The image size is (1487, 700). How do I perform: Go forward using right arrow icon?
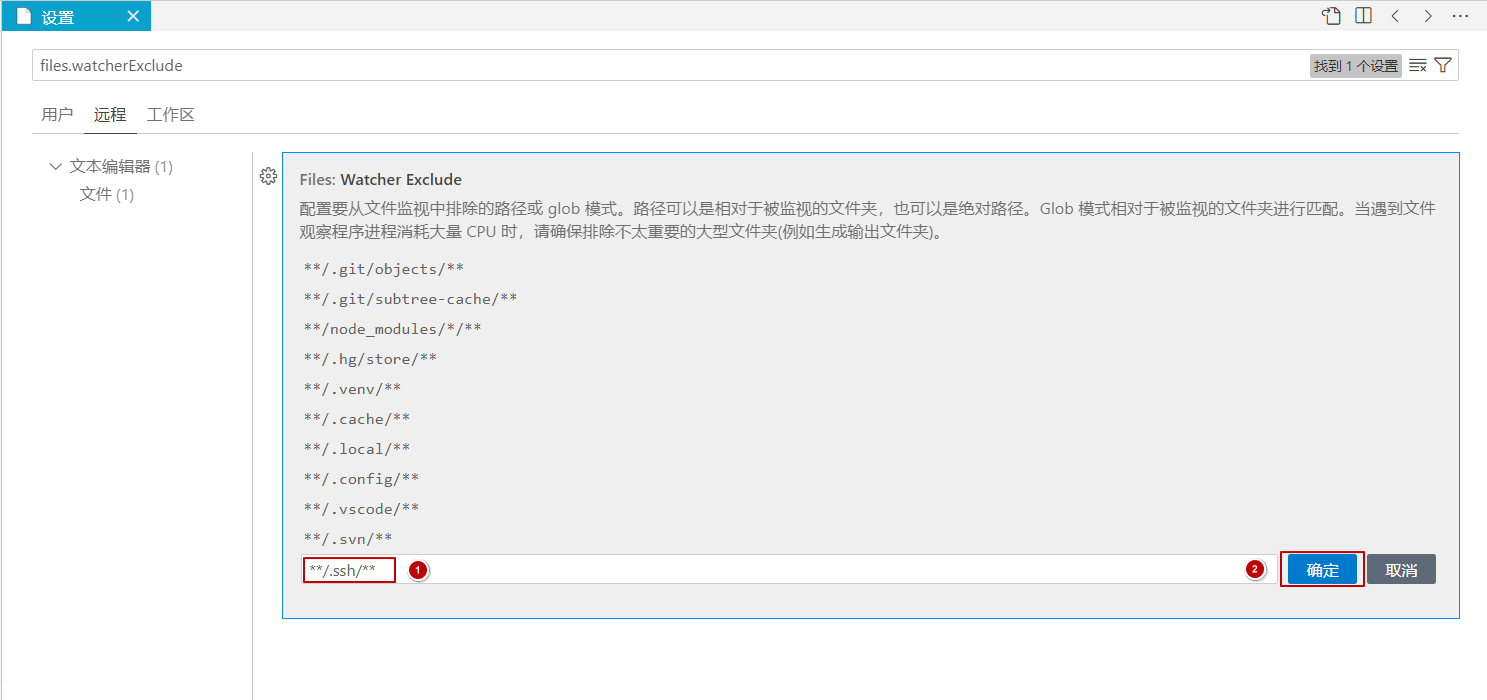pyautogui.click(x=1428, y=16)
